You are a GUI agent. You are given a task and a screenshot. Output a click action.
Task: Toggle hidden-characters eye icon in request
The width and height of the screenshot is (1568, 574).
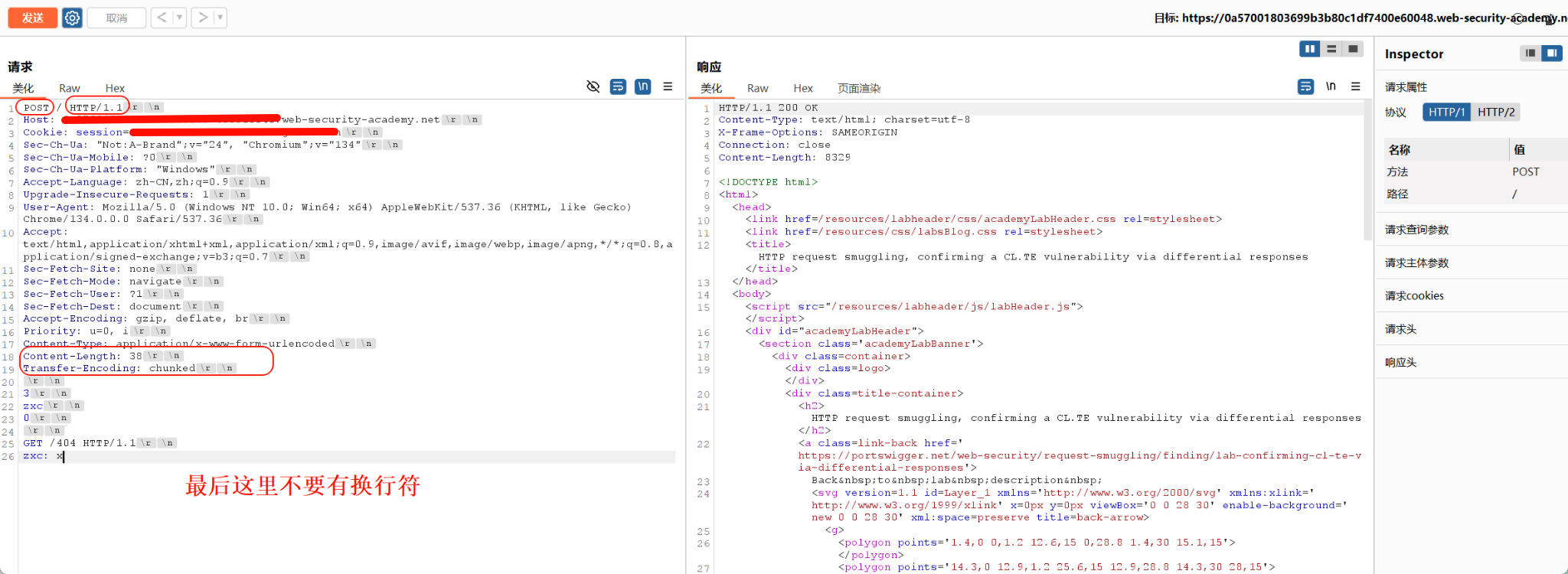593,86
